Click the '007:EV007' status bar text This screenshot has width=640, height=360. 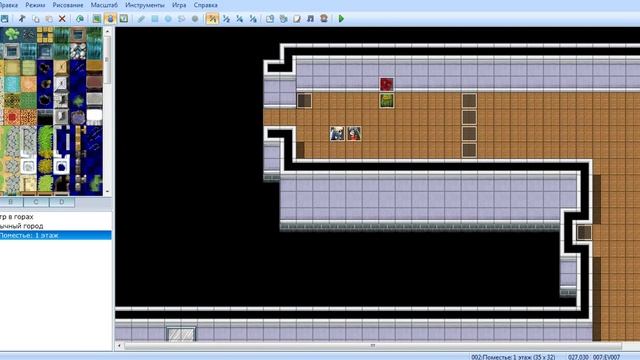tap(607, 357)
